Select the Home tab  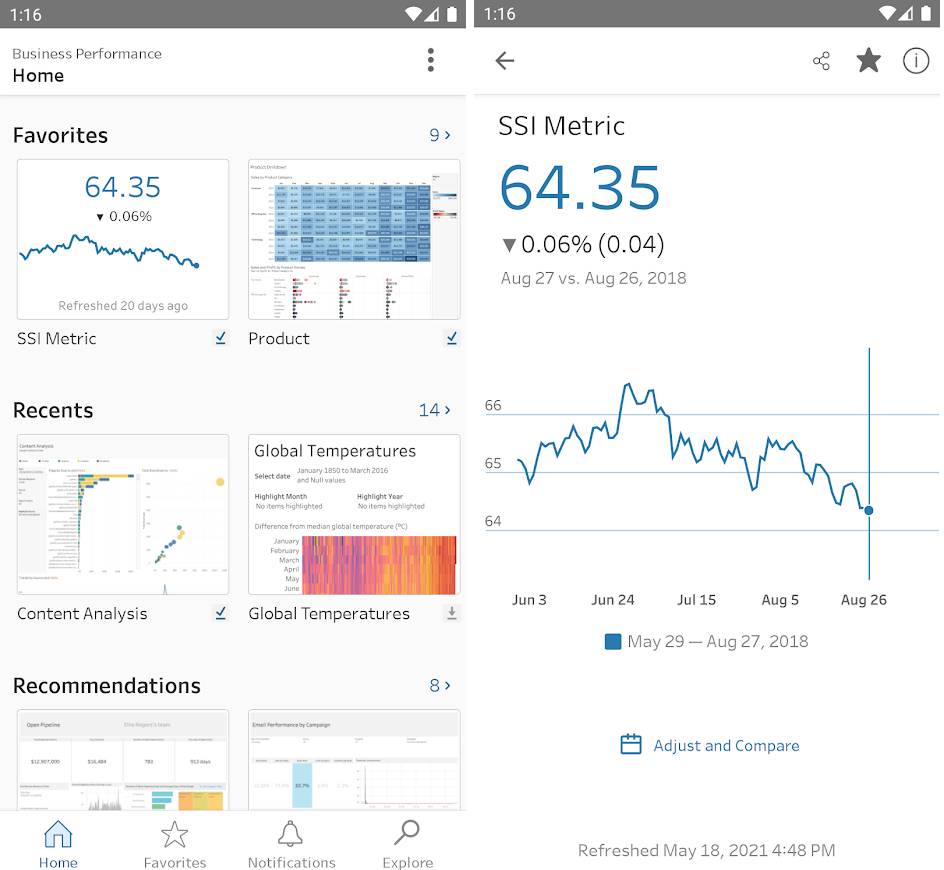pos(58,843)
